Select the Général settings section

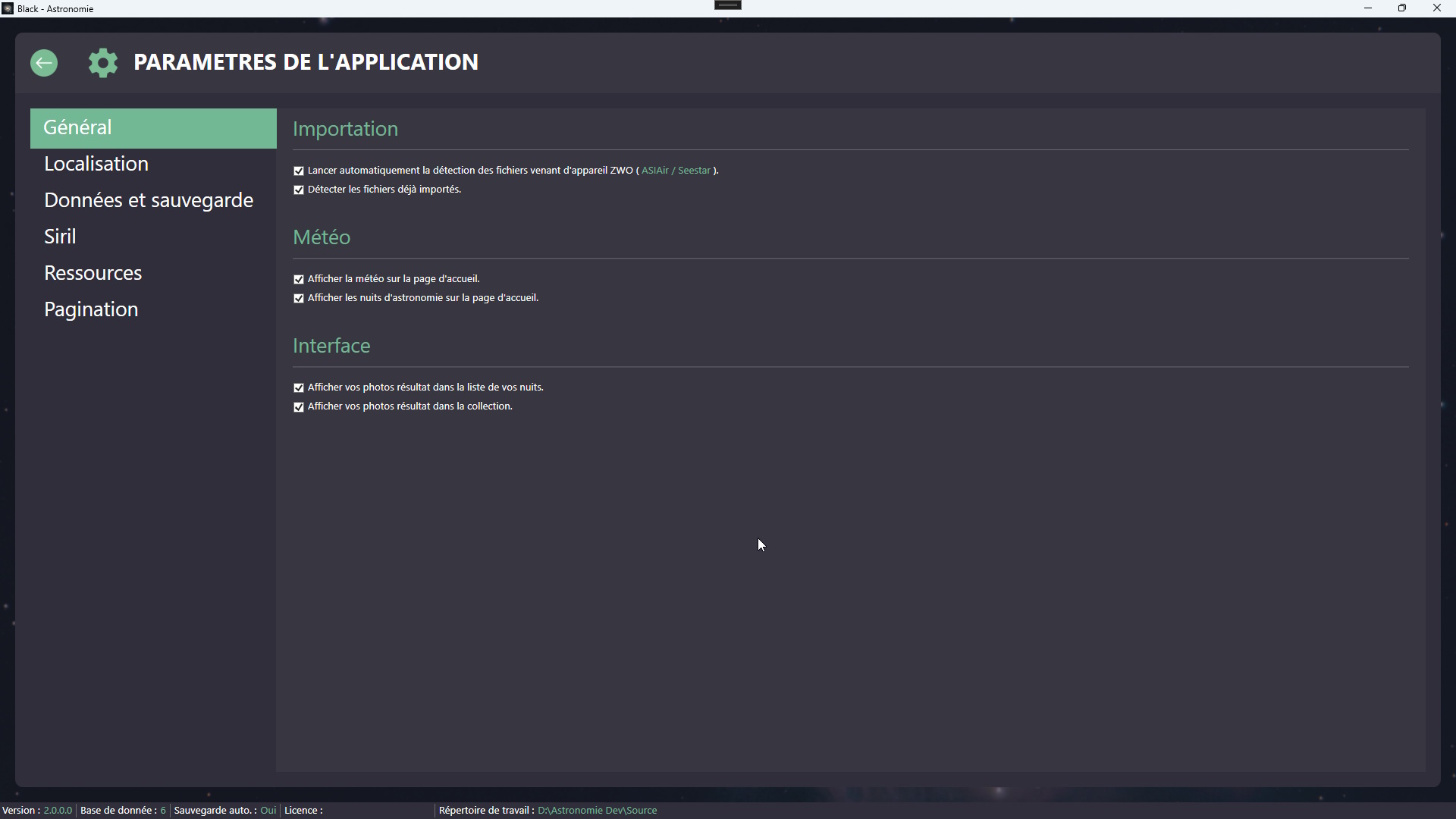click(x=77, y=127)
